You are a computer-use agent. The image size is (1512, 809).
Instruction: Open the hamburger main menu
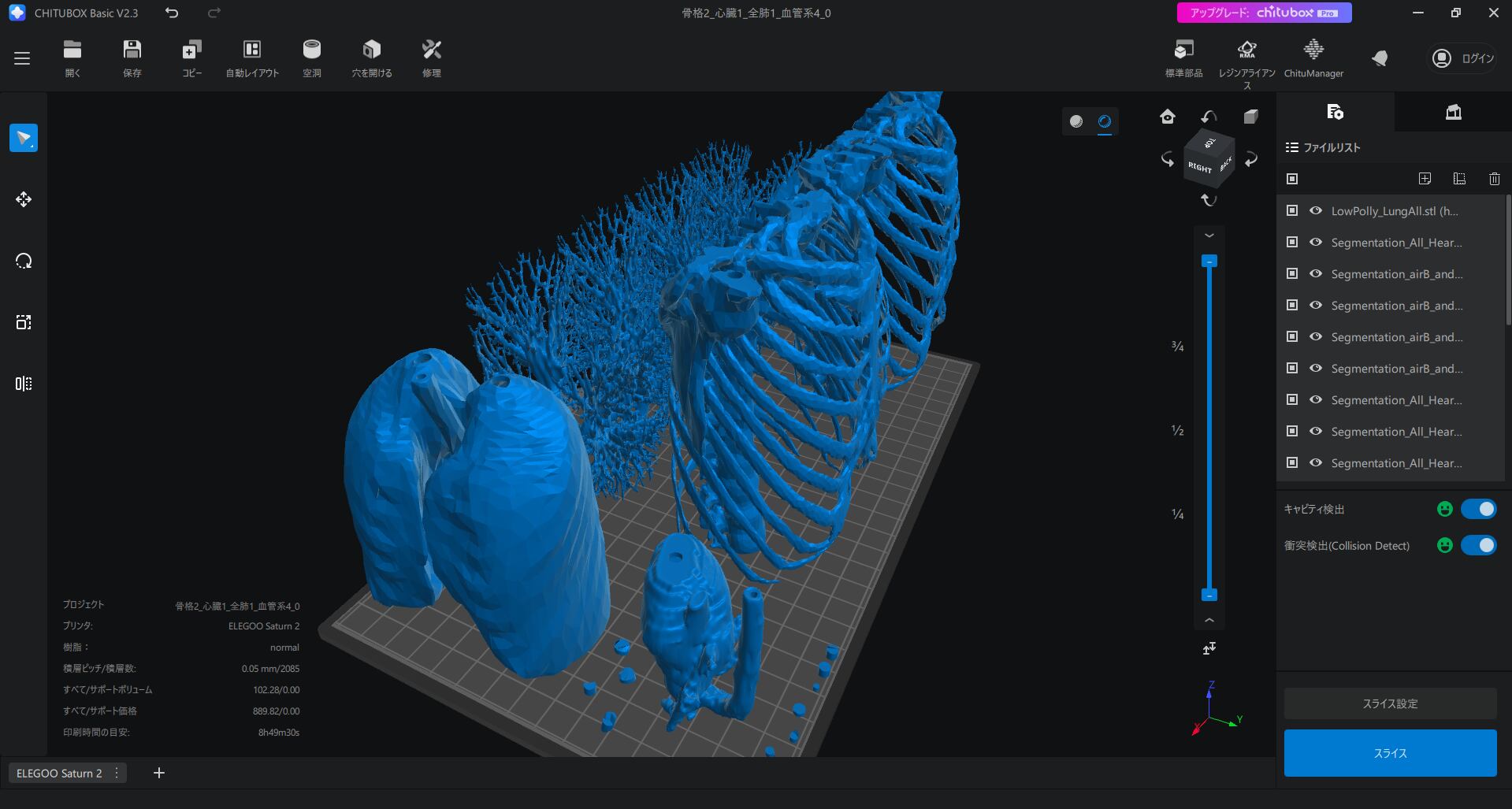point(22,58)
